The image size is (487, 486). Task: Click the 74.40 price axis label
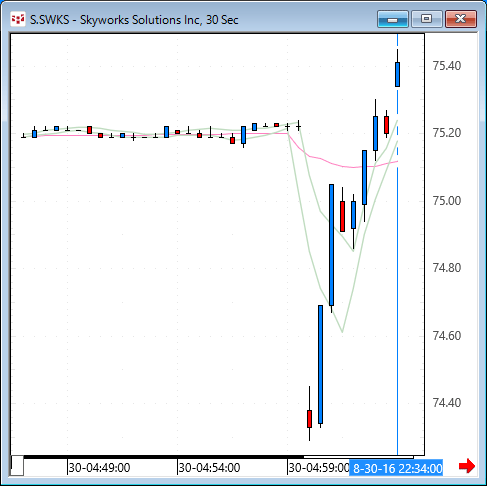click(x=447, y=403)
